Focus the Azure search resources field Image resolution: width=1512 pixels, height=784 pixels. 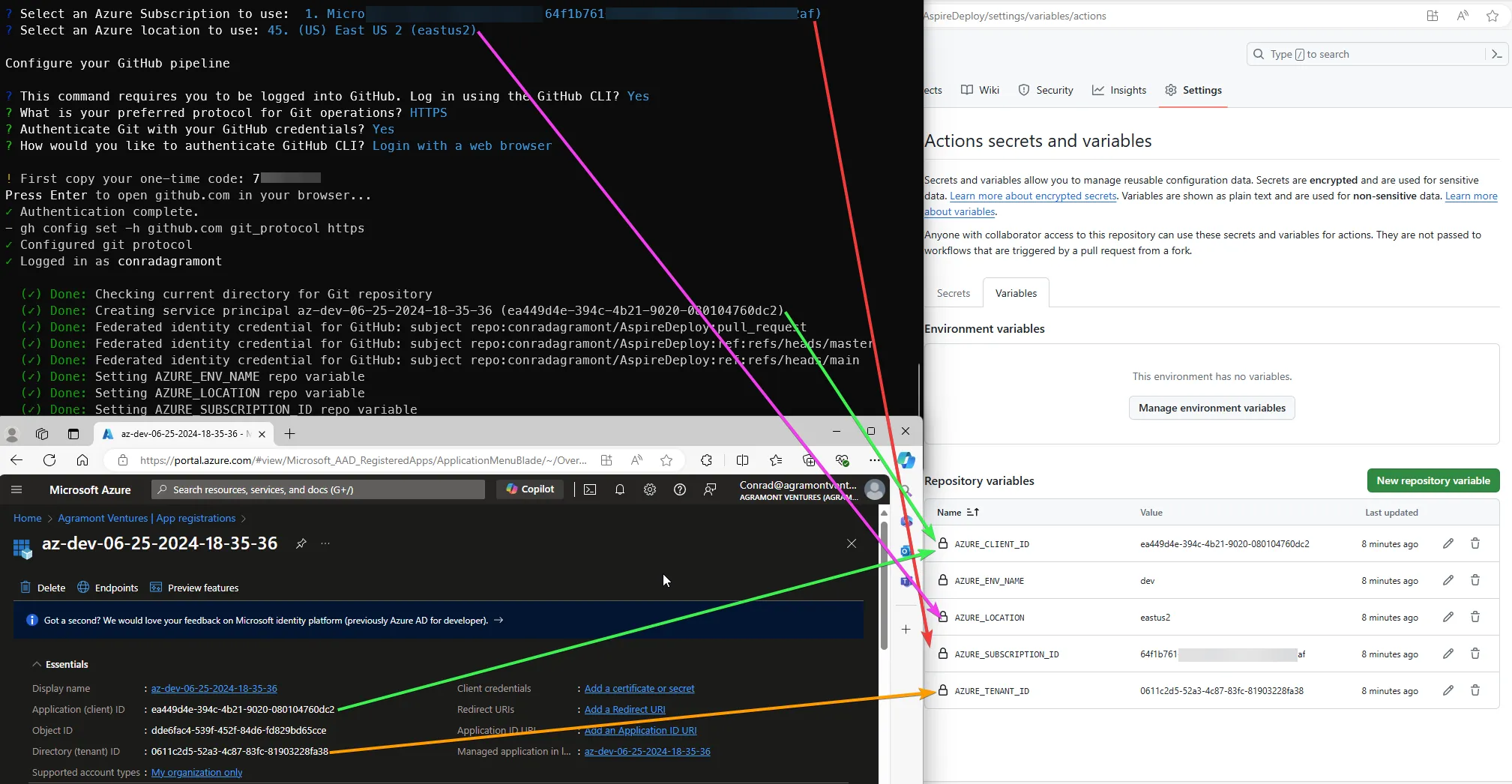coord(319,489)
